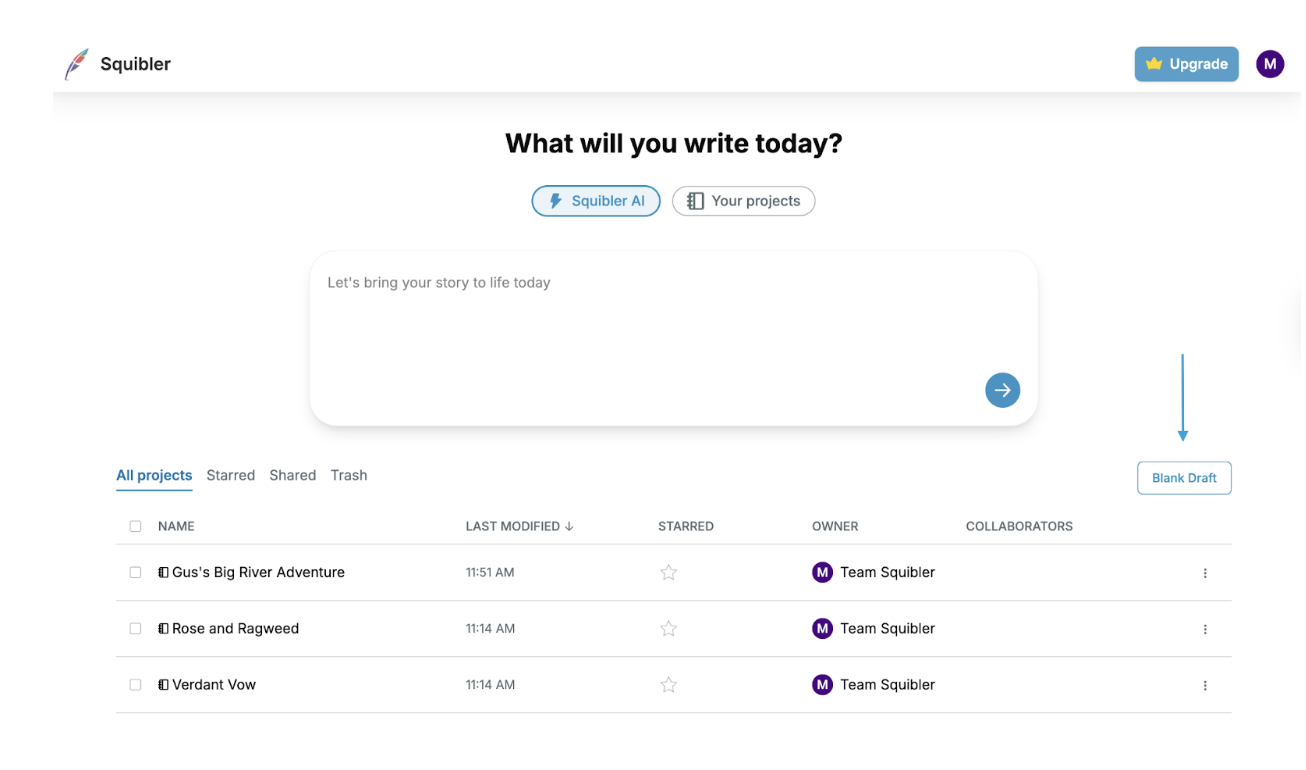This screenshot has height=770, width=1306.
Task: Click the document icon beside Rose and Ragweed
Action: coord(163,628)
